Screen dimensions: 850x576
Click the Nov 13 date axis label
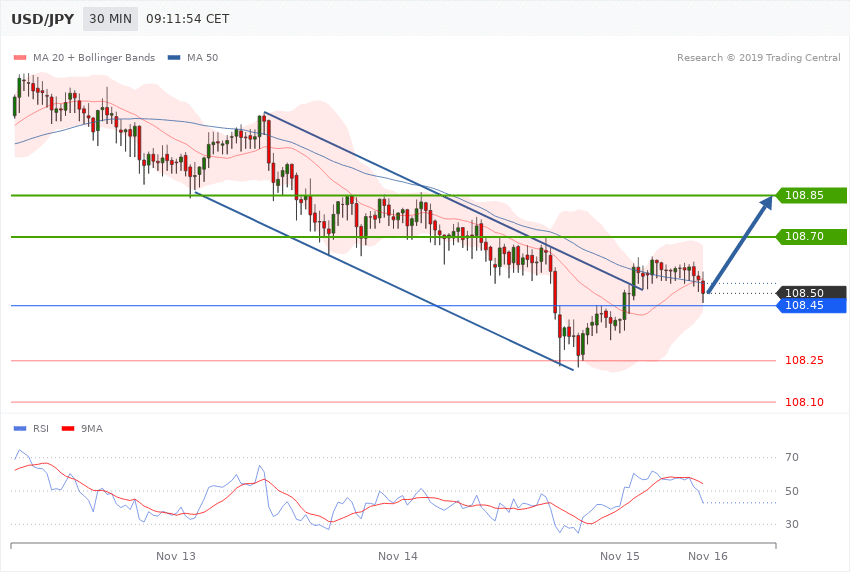pyautogui.click(x=176, y=556)
